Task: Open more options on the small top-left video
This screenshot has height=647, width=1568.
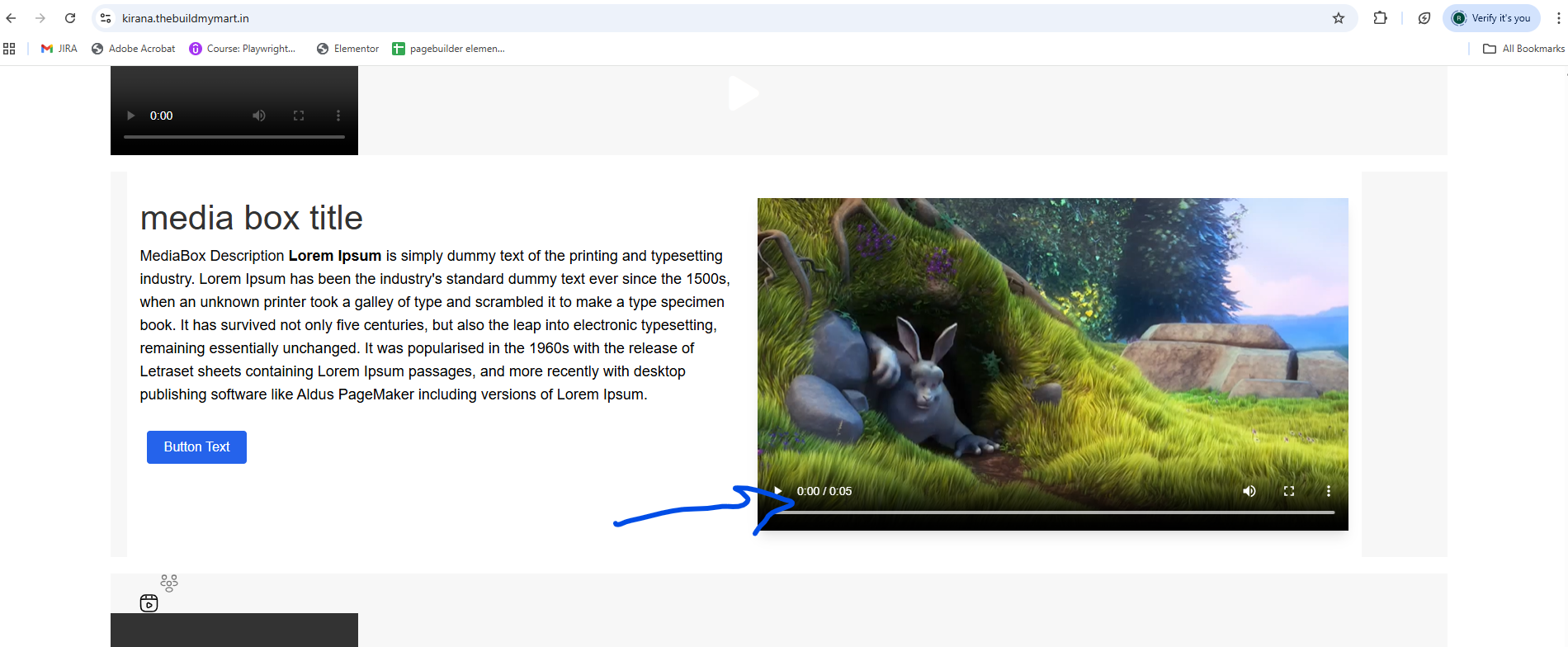Action: click(338, 116)
